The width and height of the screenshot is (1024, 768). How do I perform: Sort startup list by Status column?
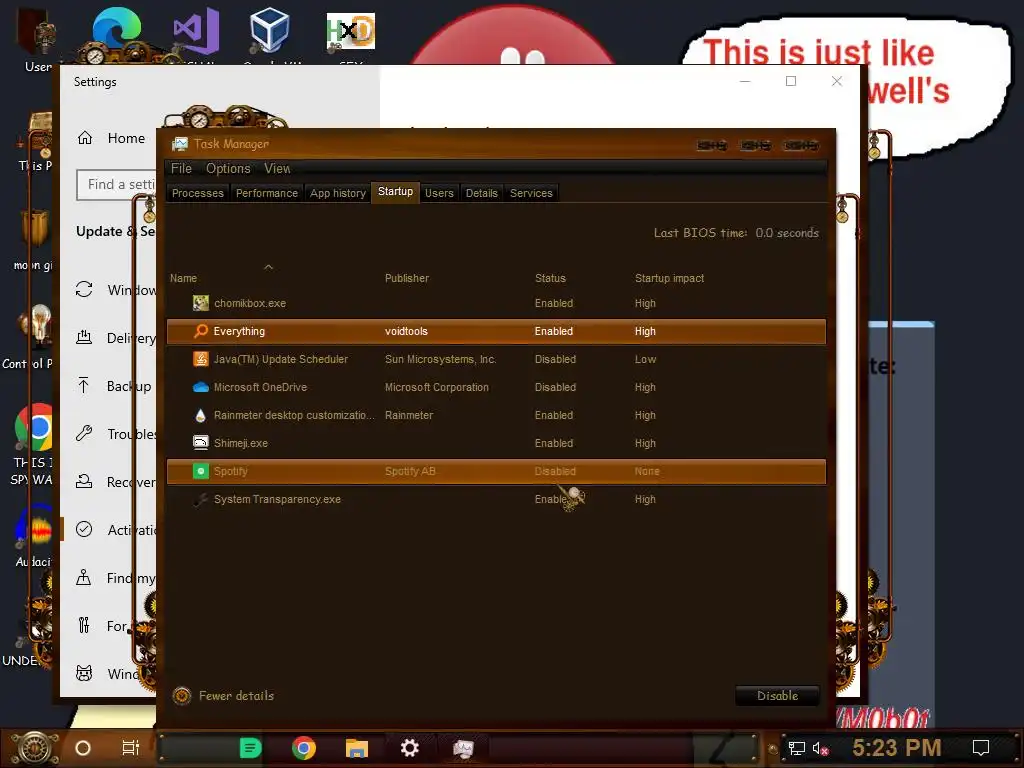[550, 278]
